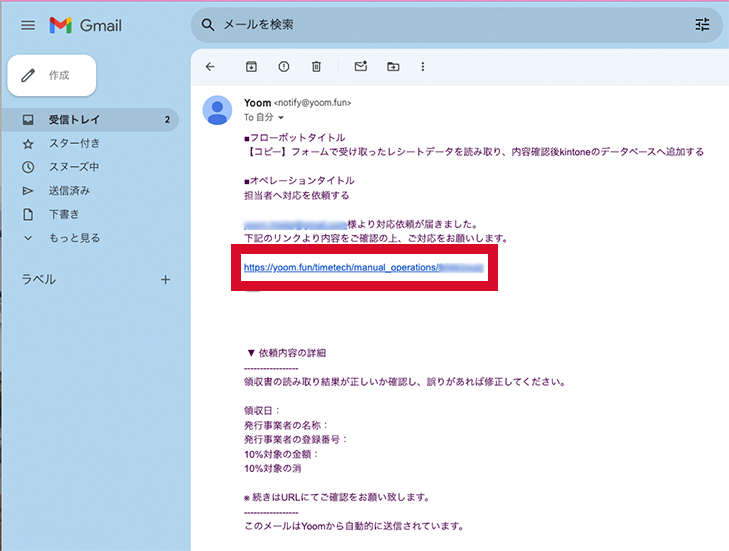Move email to folder icon
Image resolution: width=729 pixels, height=551 pixels.
(393, 67)
